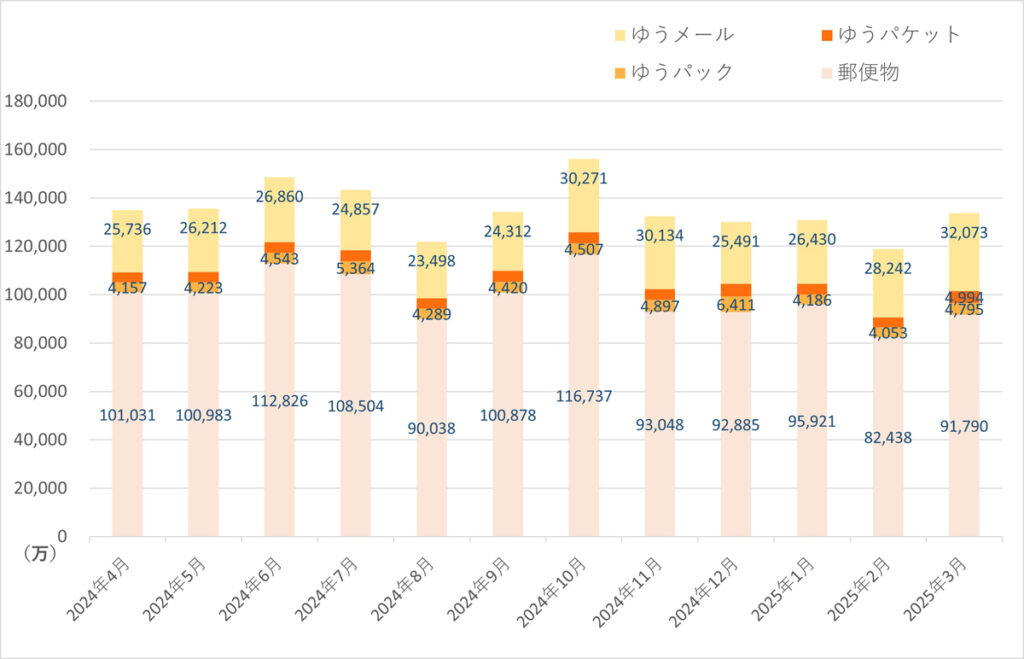Click the 30,271 data label for 2024年10月
Image resolution: width=1024 pixels, height=659 pixels.
point(584,179)
